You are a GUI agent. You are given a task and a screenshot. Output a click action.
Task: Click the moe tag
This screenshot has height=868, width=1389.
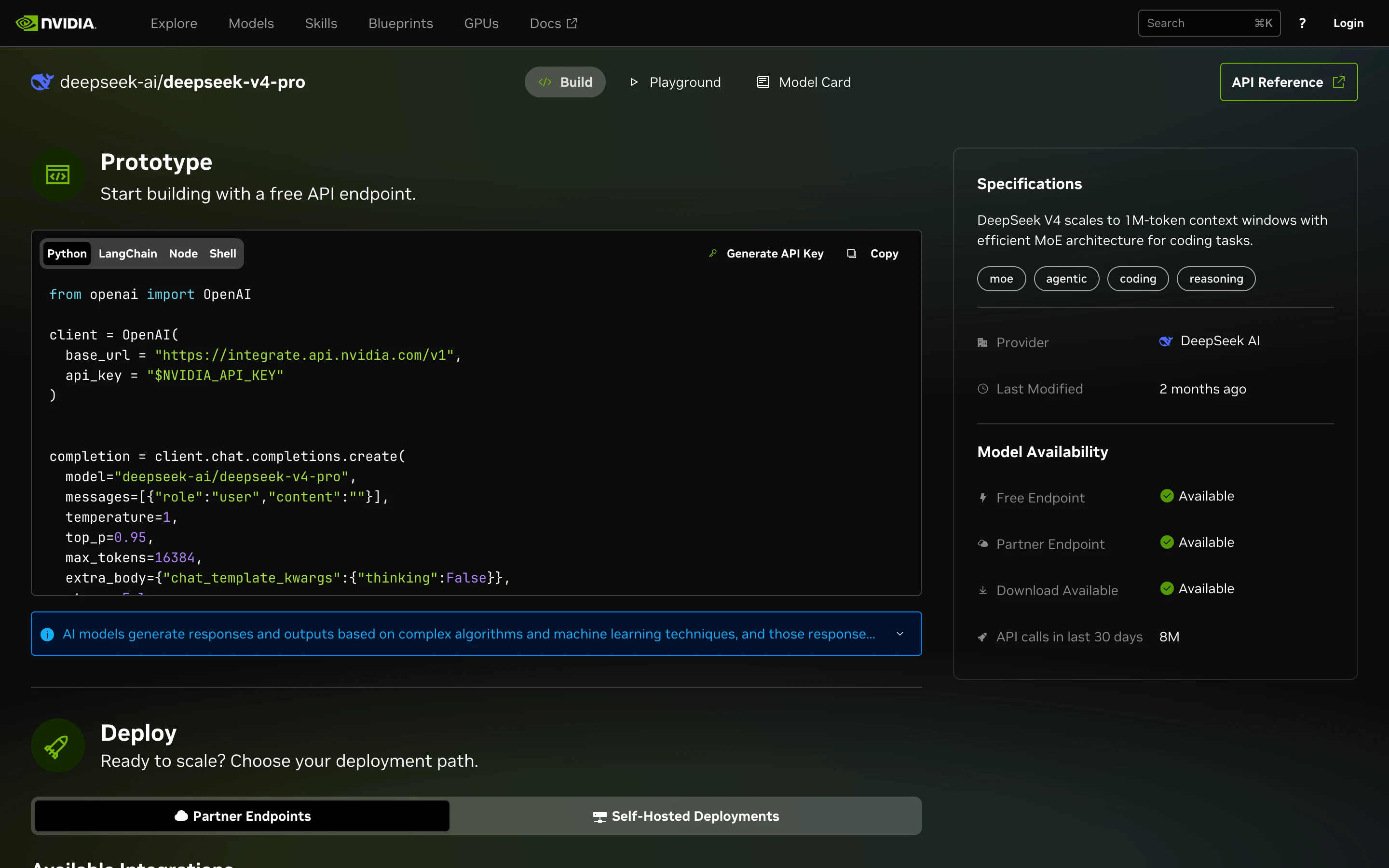tap(1001, 278)
